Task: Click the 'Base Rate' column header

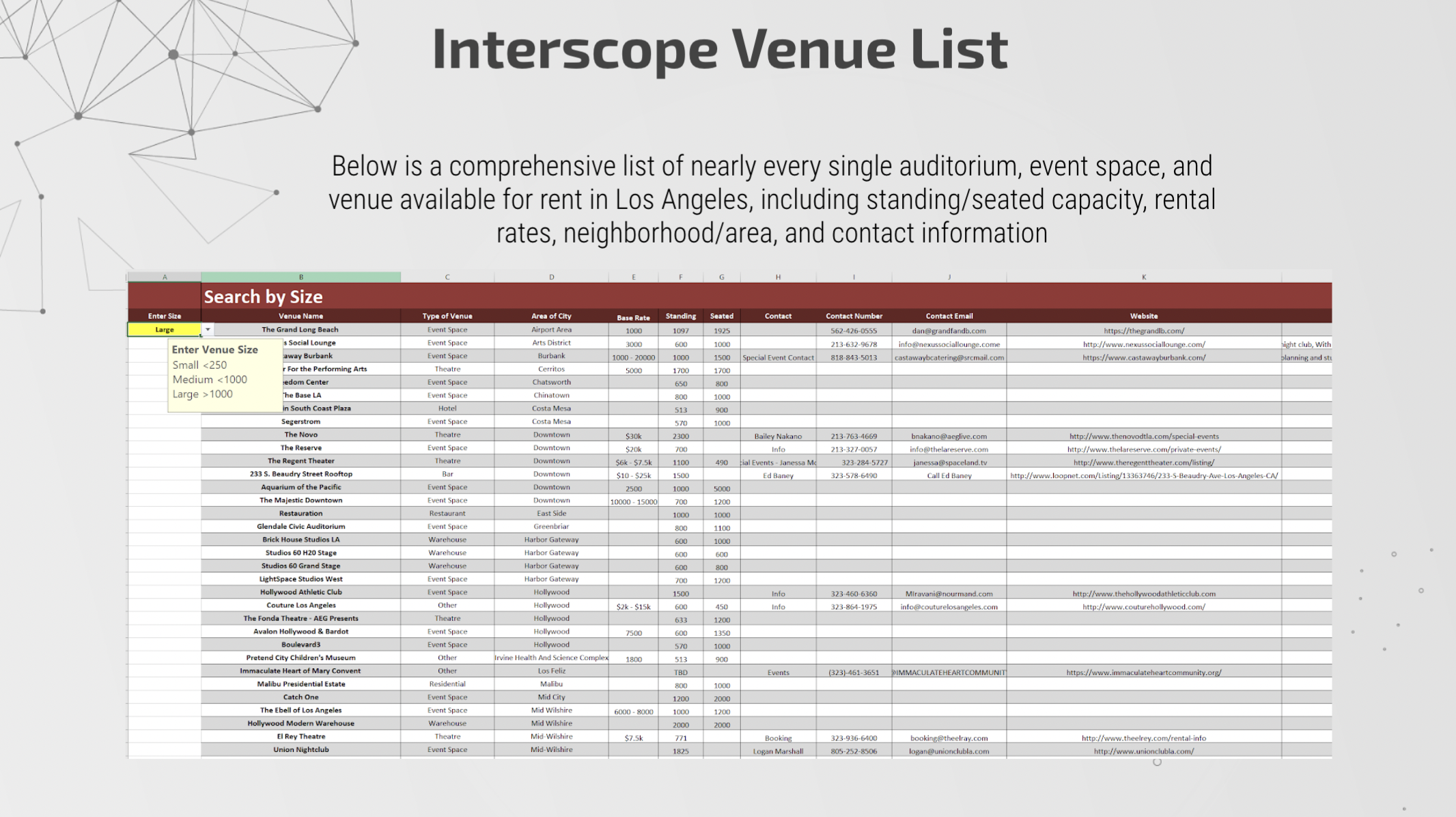Action: click(634, 318)
